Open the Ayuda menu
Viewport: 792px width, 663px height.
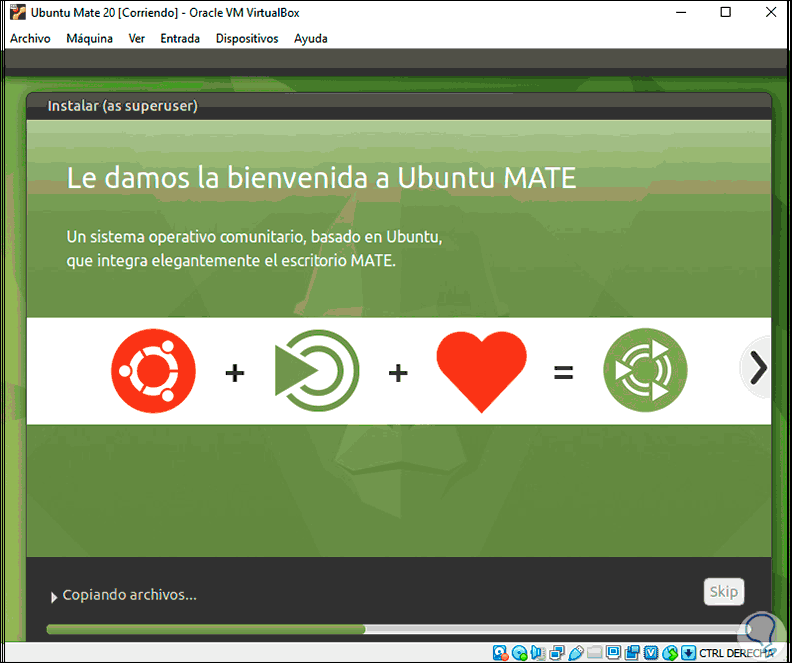click(311, 38)
